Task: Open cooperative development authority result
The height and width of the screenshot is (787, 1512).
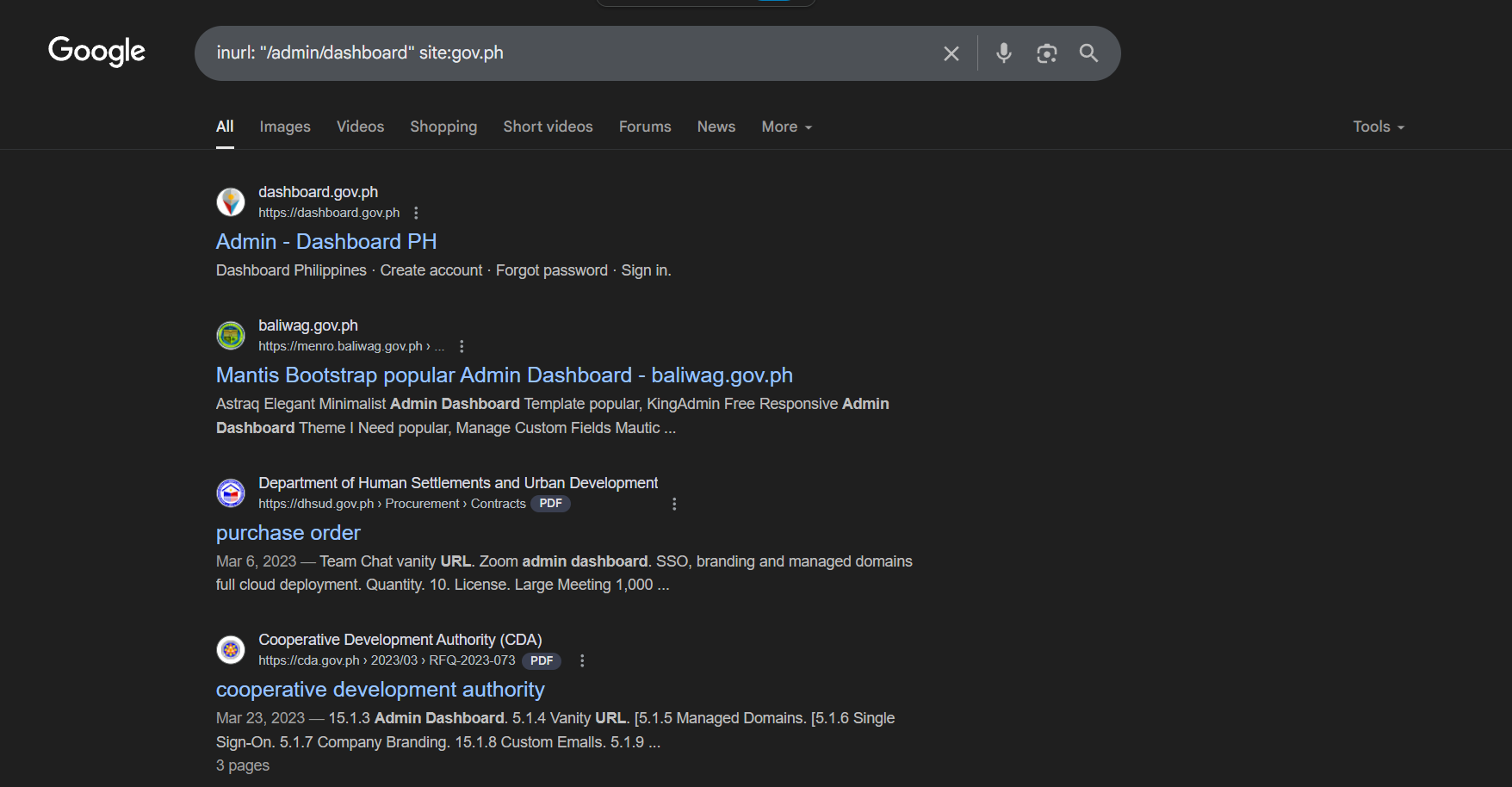Action: [x=381, y=690]
